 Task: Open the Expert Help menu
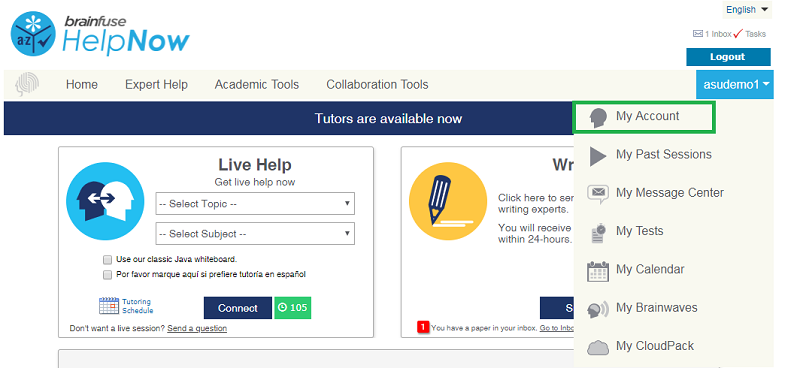[156, 85]
